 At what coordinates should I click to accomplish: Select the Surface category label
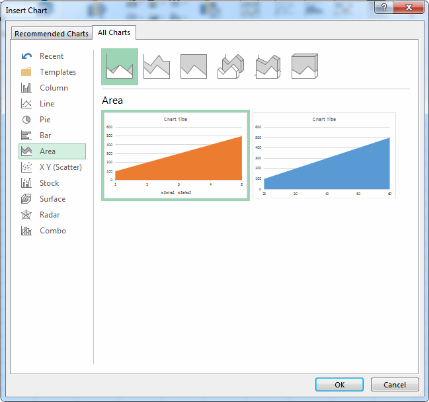tap(53, 199)
